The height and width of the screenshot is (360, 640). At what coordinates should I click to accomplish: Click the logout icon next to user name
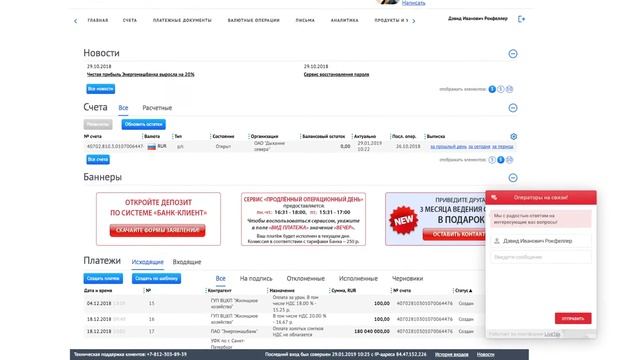(x=521, y=19)
